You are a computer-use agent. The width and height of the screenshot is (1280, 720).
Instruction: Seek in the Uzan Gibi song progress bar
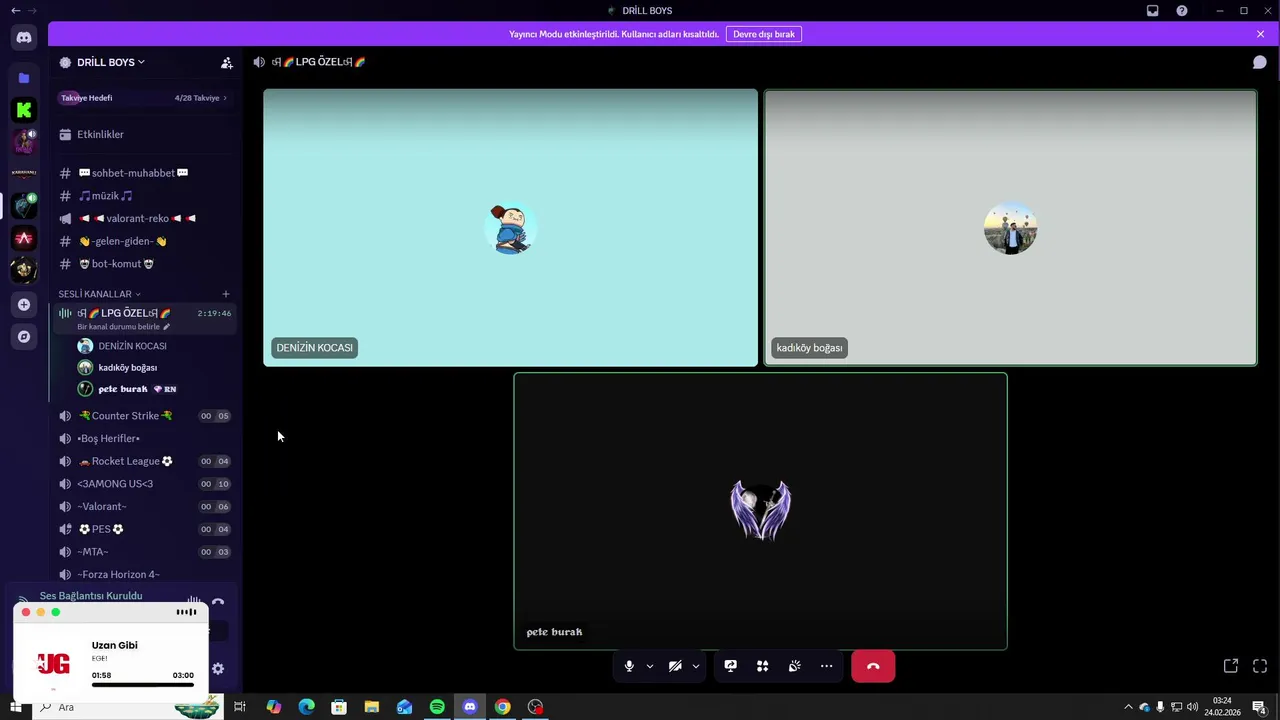coord(143,685)
